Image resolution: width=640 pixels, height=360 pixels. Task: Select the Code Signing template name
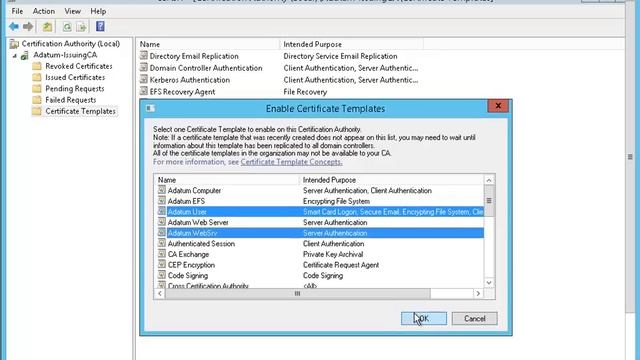coord(188,276)
